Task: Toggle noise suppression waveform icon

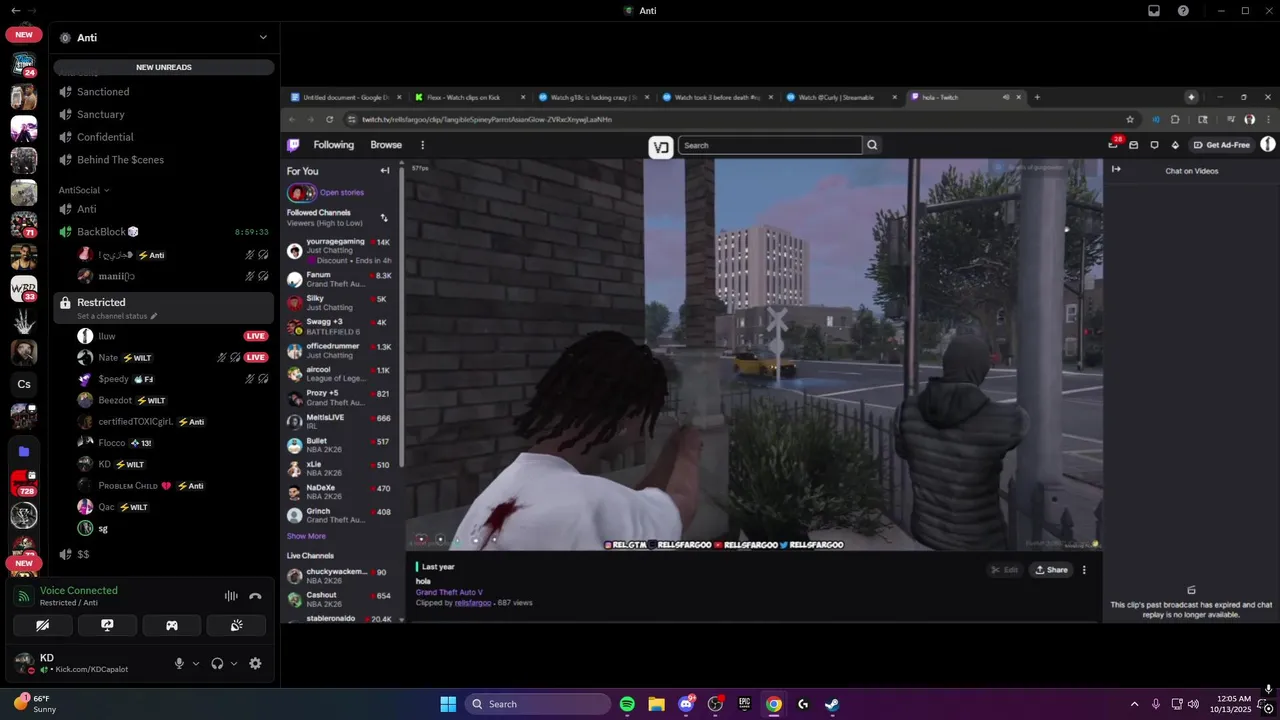Action: point(231,596)
